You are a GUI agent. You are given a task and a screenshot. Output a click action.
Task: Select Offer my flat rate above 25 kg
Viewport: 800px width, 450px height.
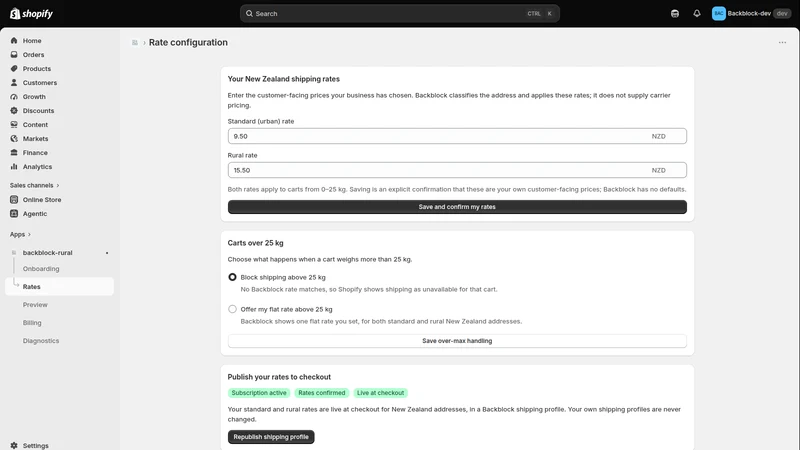click(232, 309)
